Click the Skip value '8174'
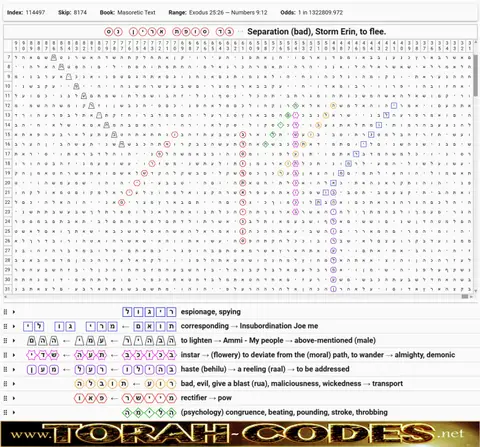Viewport: 480px width, 447px height. (80, 13)
